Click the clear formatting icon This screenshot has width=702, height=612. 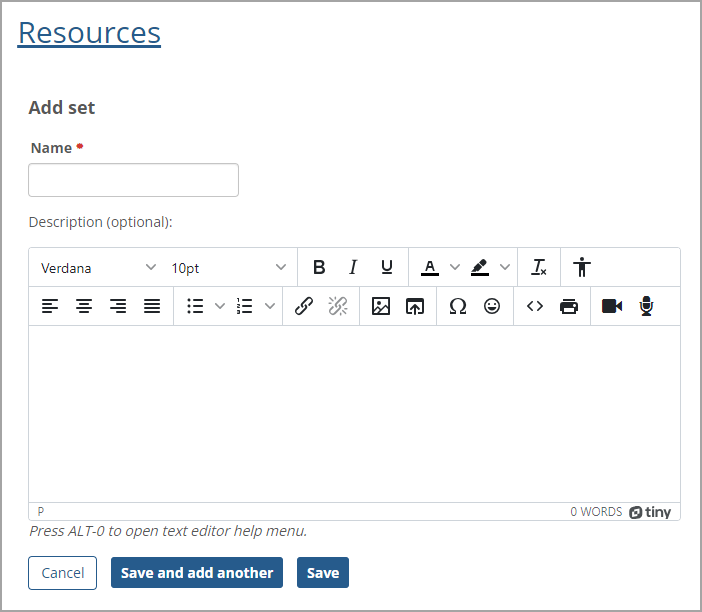pos(539,268)
